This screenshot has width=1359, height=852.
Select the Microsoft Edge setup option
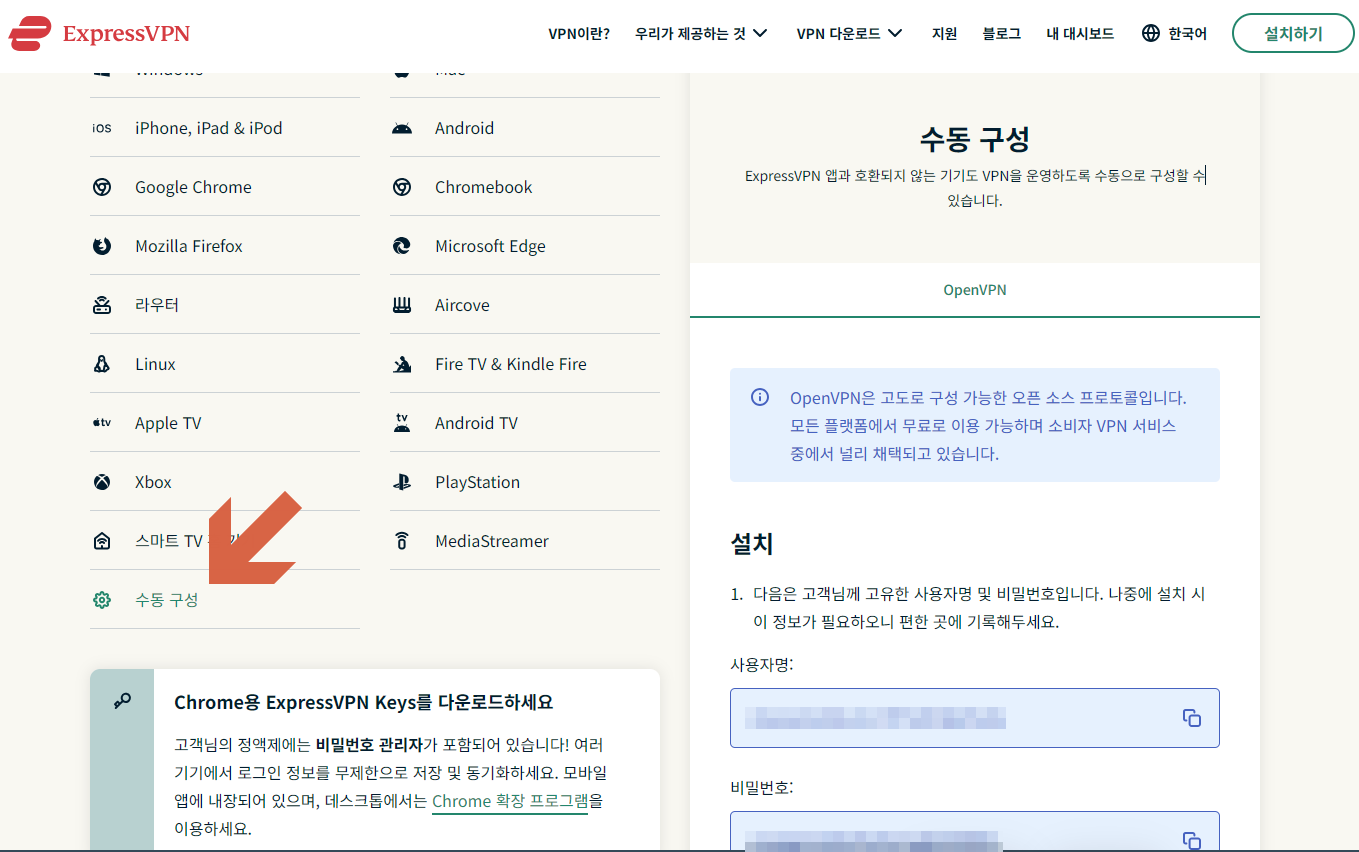pos(525,246)
